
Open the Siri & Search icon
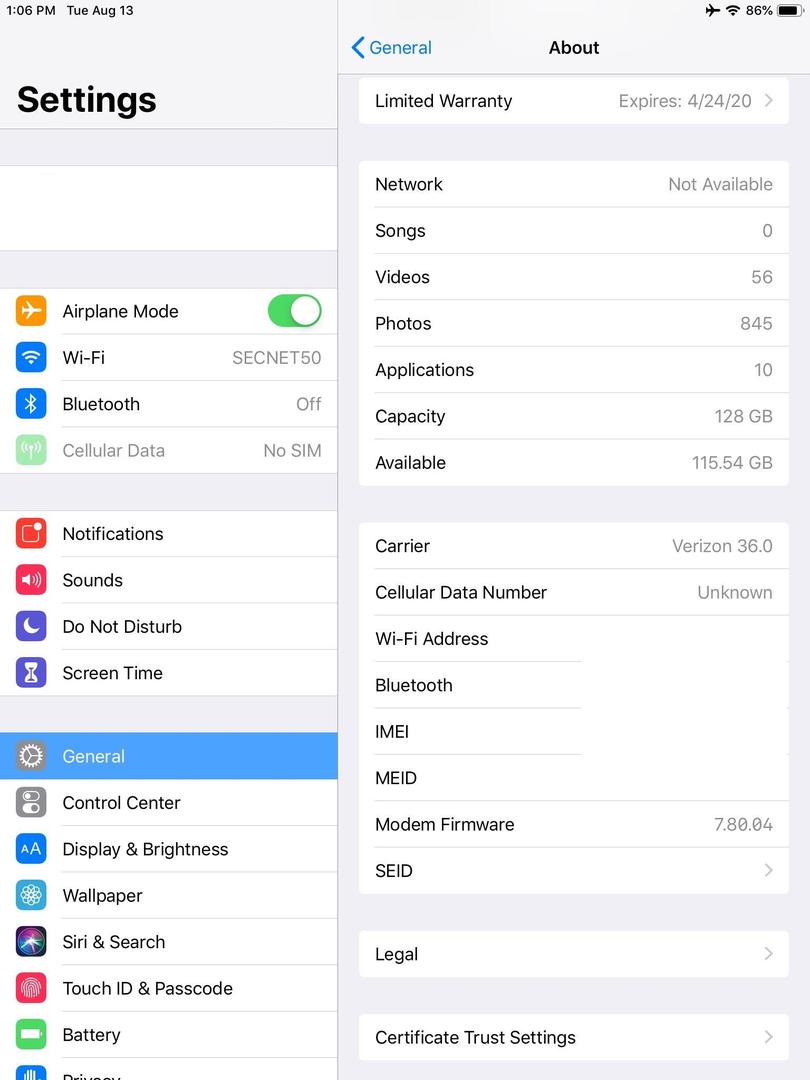[x=31, y=942]
